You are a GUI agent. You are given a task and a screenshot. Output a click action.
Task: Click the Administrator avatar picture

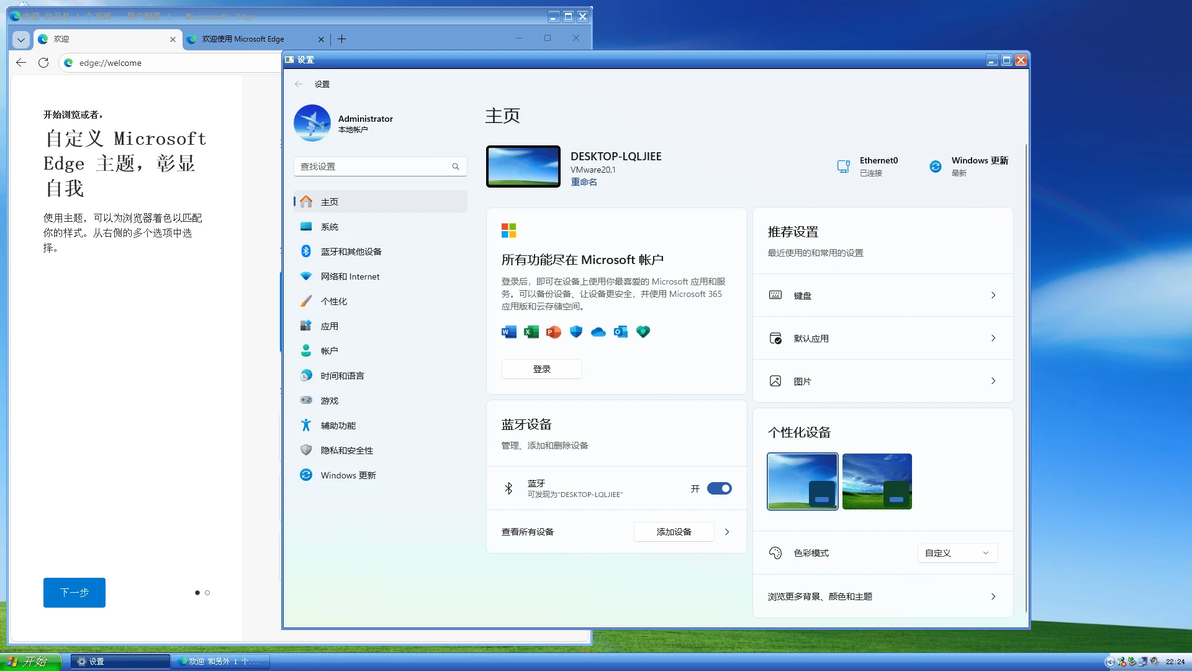click(x=312, y=123)
